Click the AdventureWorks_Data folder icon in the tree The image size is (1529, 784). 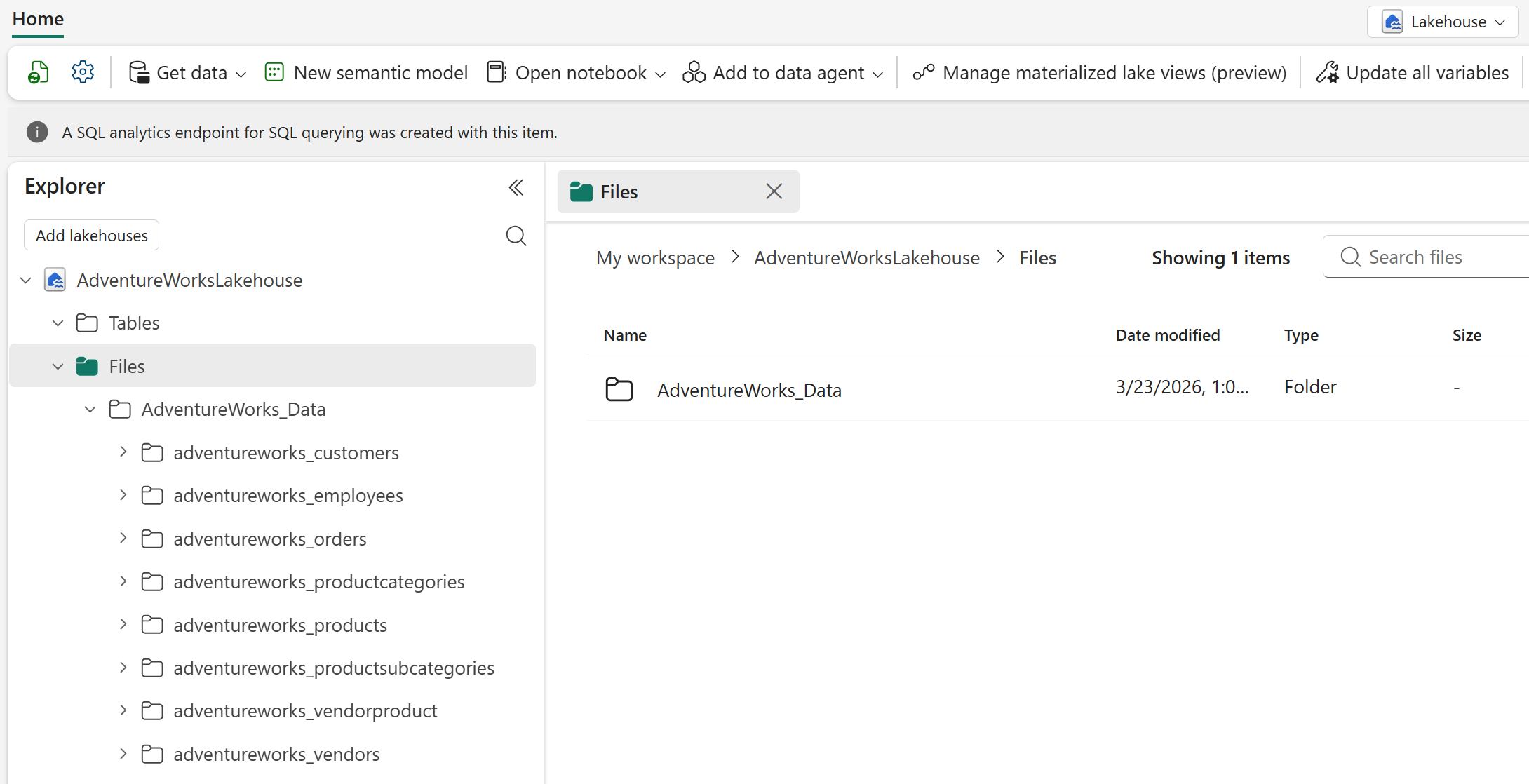[x=120, y=410]
